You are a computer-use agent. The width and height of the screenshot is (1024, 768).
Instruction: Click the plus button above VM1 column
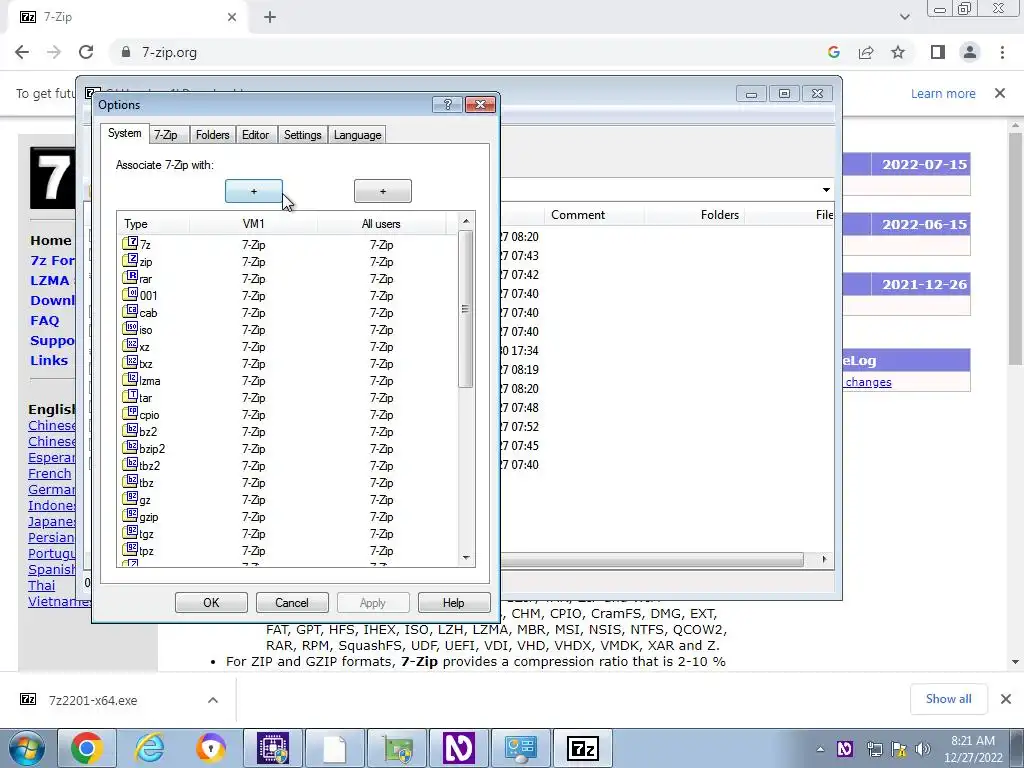[254, 191]
